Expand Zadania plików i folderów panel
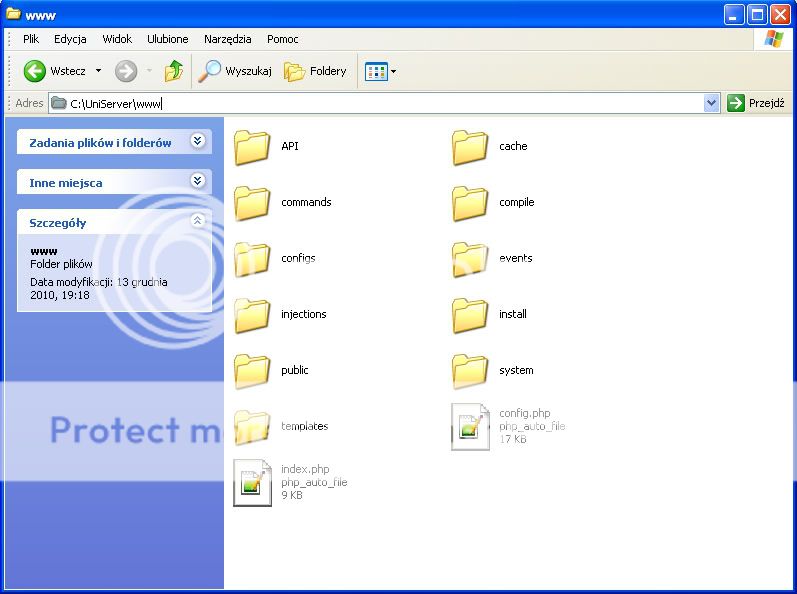 pos(197,142)
